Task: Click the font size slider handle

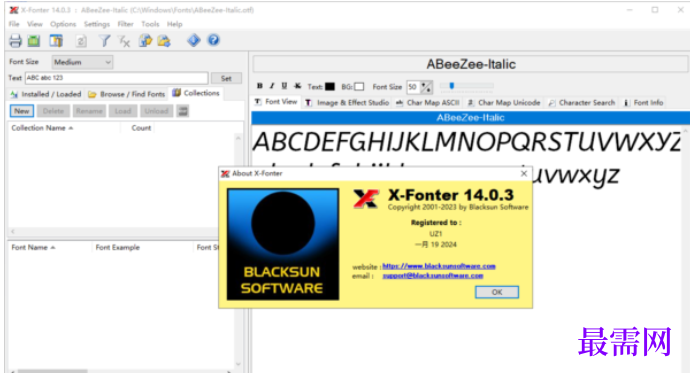Action: click(451, 86)
